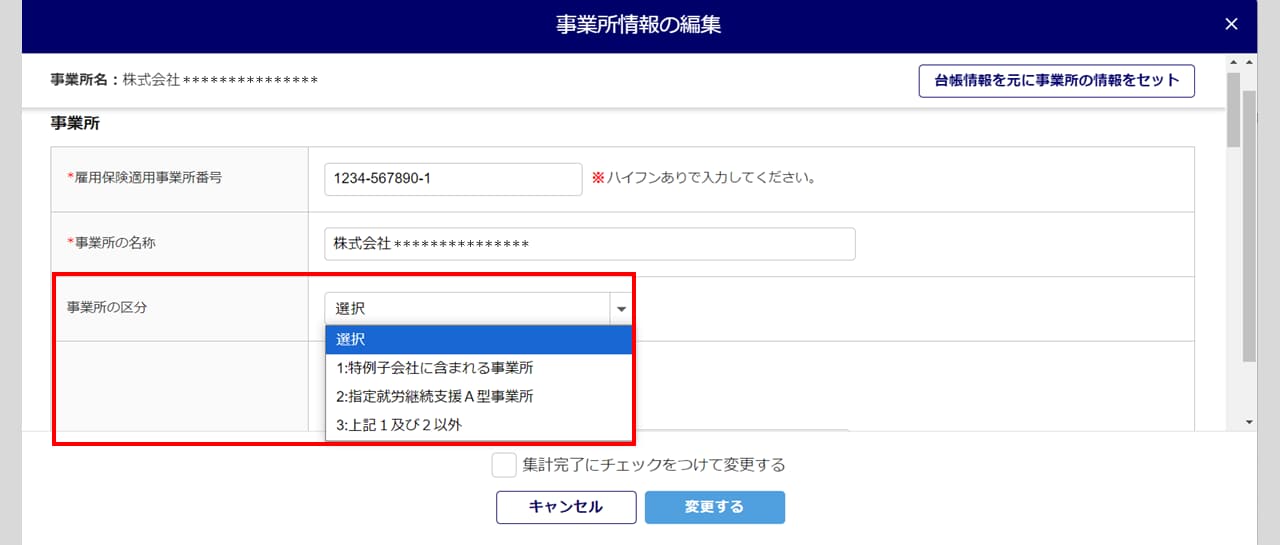Click the 台帳情報を元に事業所の情報をセット button

click(1056, 81)
